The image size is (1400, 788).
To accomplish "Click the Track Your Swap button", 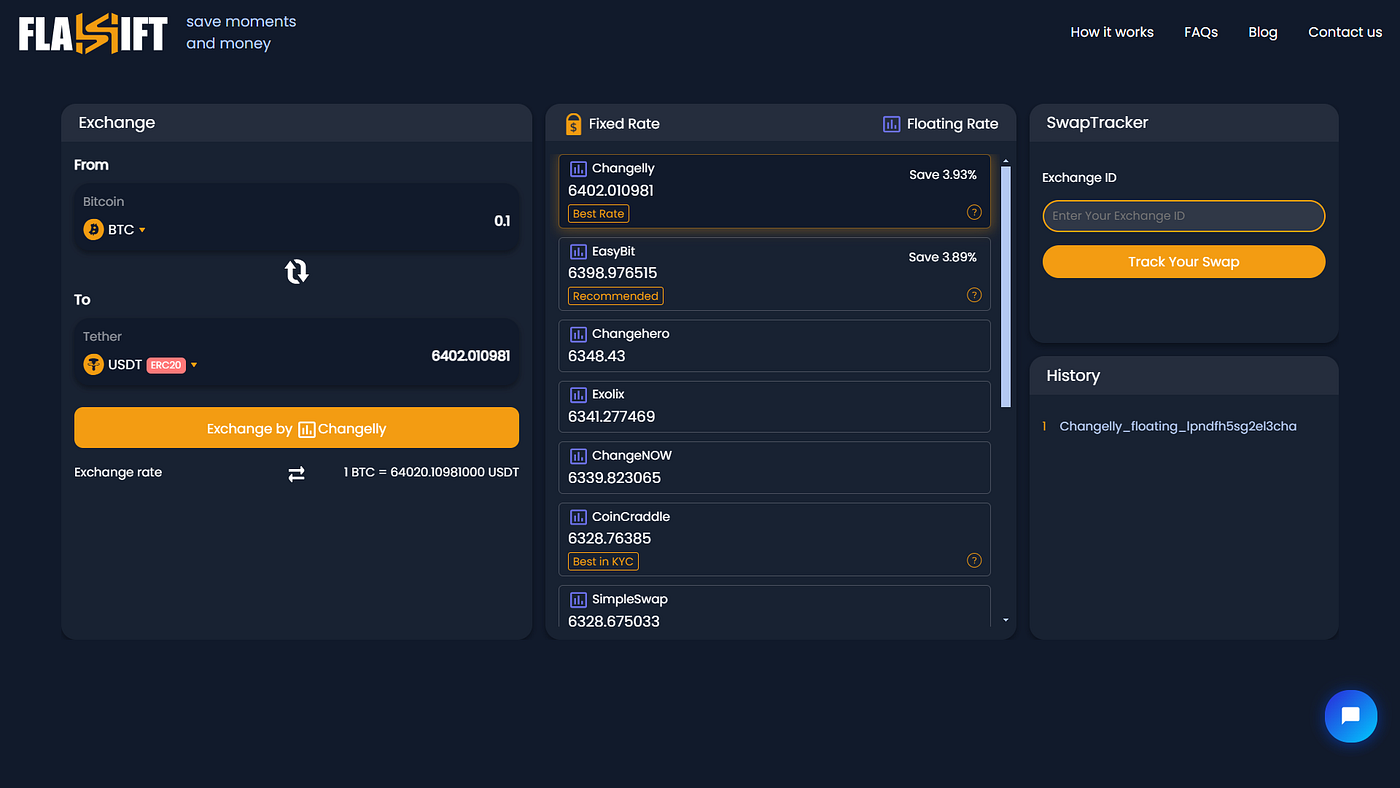I will pos(1184,262).
